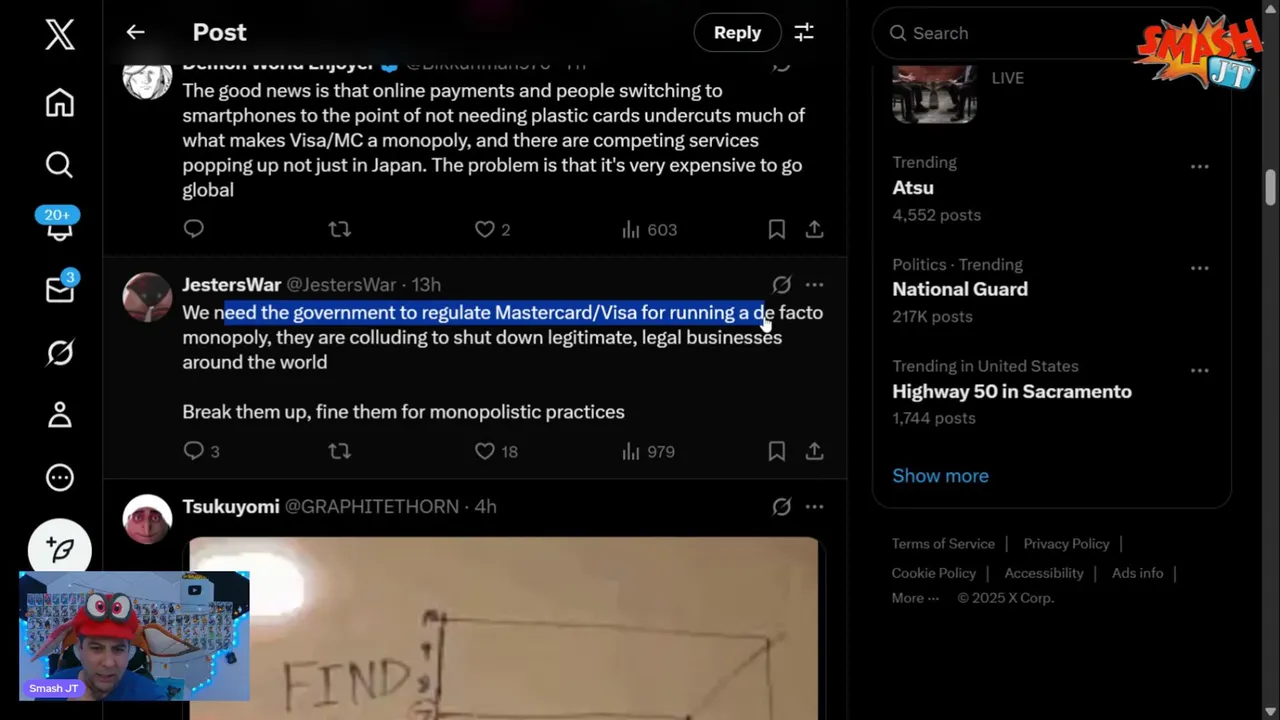Like JestersWar's post with 18 likes

pos(496,452)
